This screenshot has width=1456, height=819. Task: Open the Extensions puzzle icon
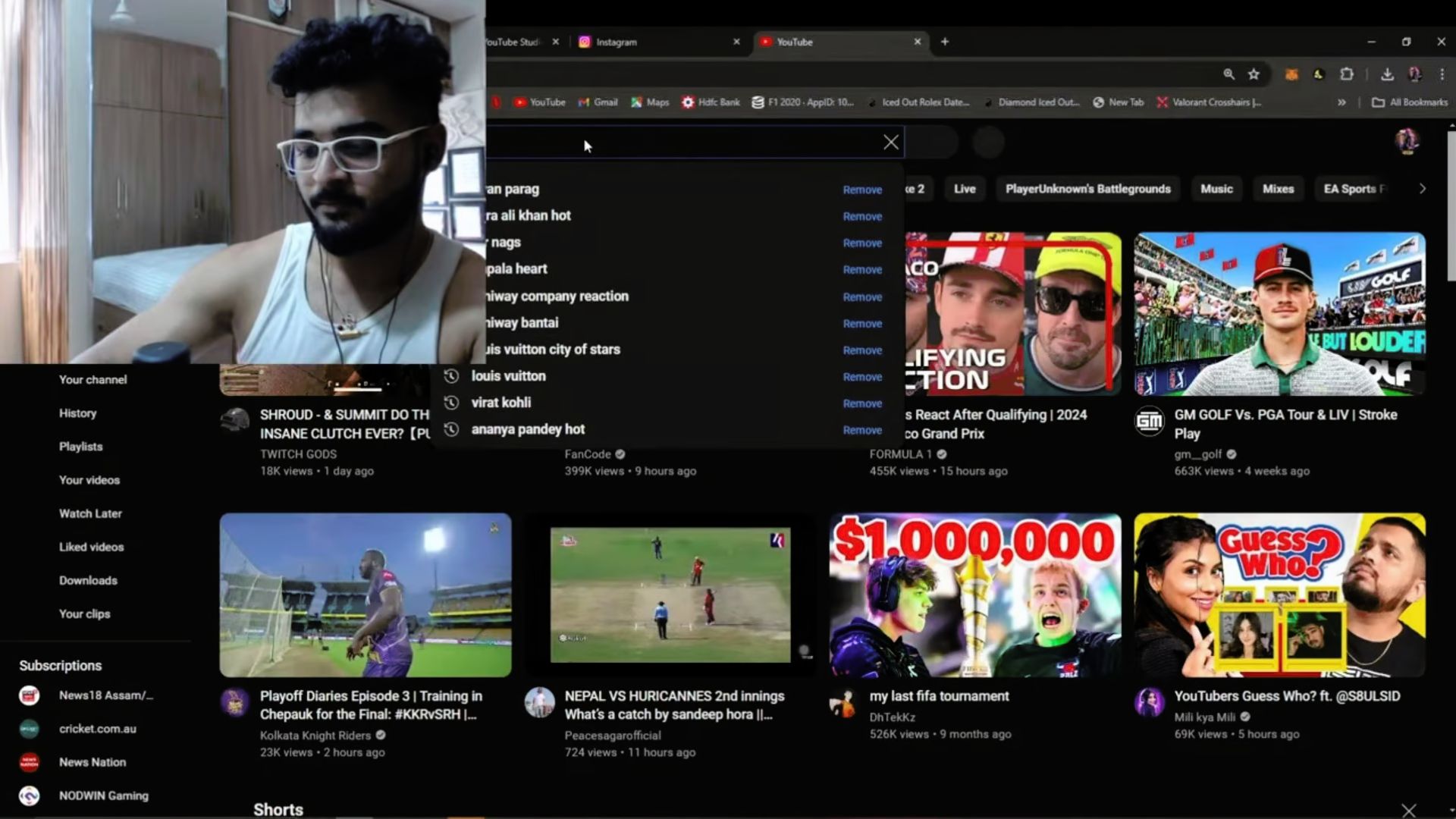pos(1347,74)
